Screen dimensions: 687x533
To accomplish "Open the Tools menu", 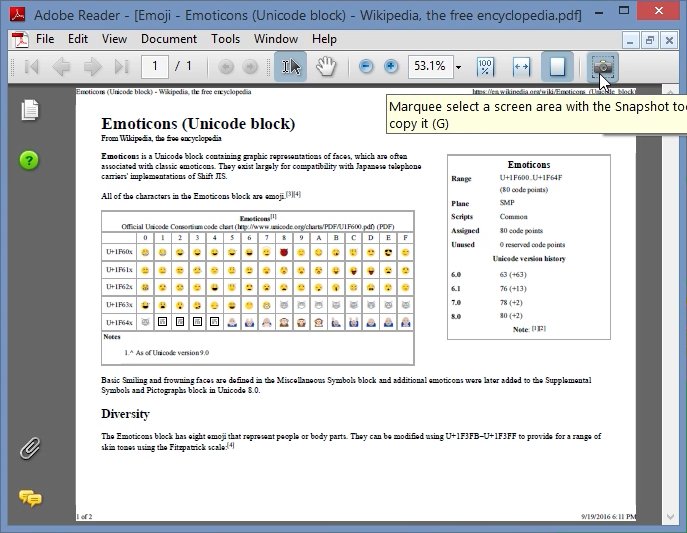I will [225, 39].
